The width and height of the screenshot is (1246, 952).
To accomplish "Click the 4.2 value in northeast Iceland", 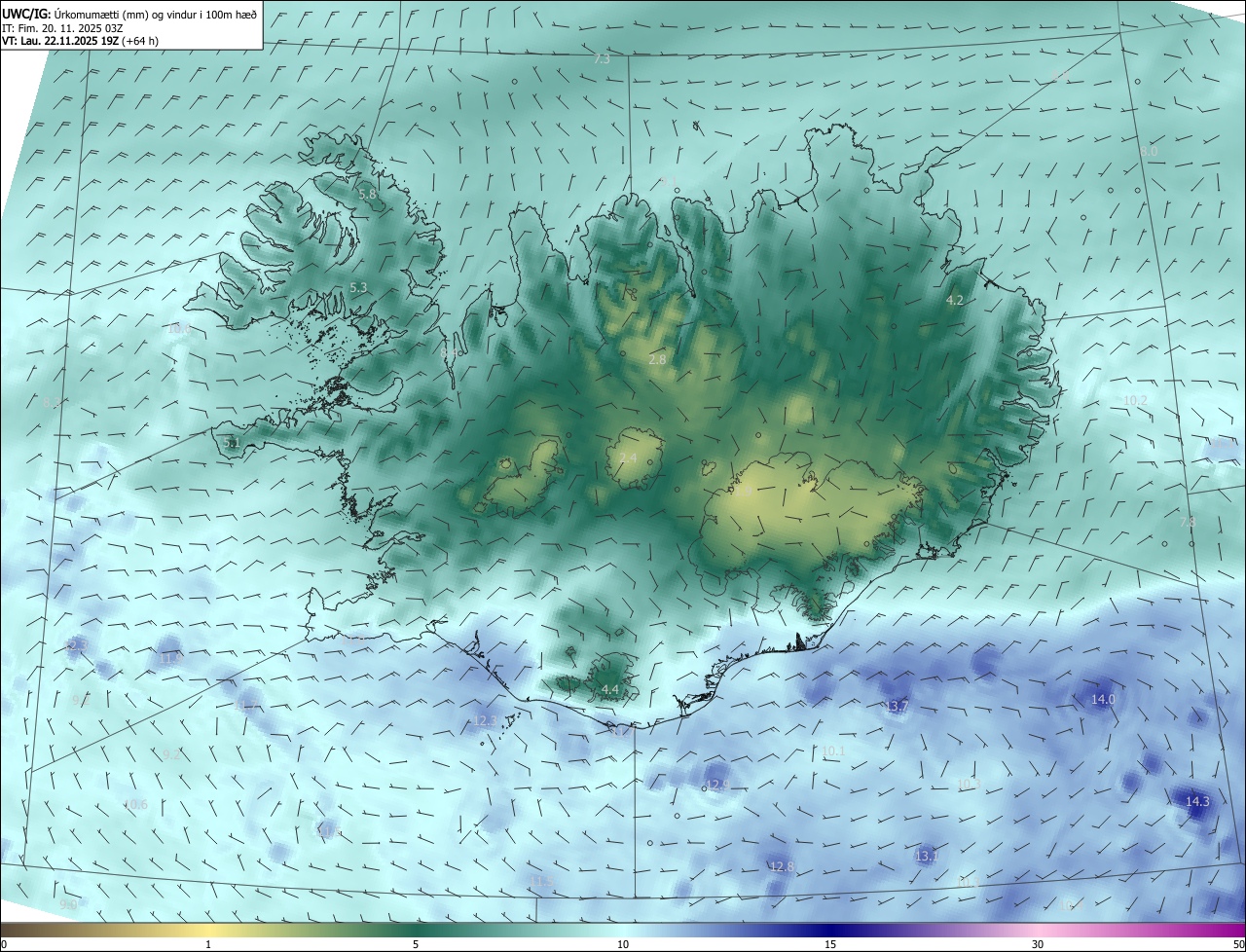I will [955, 301].
